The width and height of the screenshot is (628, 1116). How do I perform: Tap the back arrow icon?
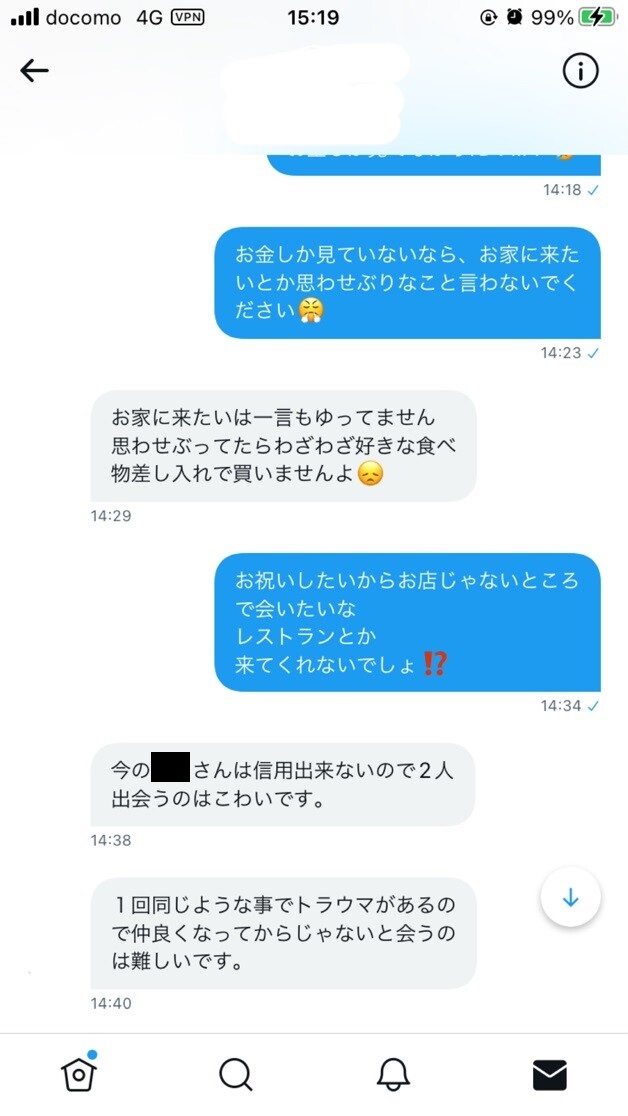pos(34,70)
